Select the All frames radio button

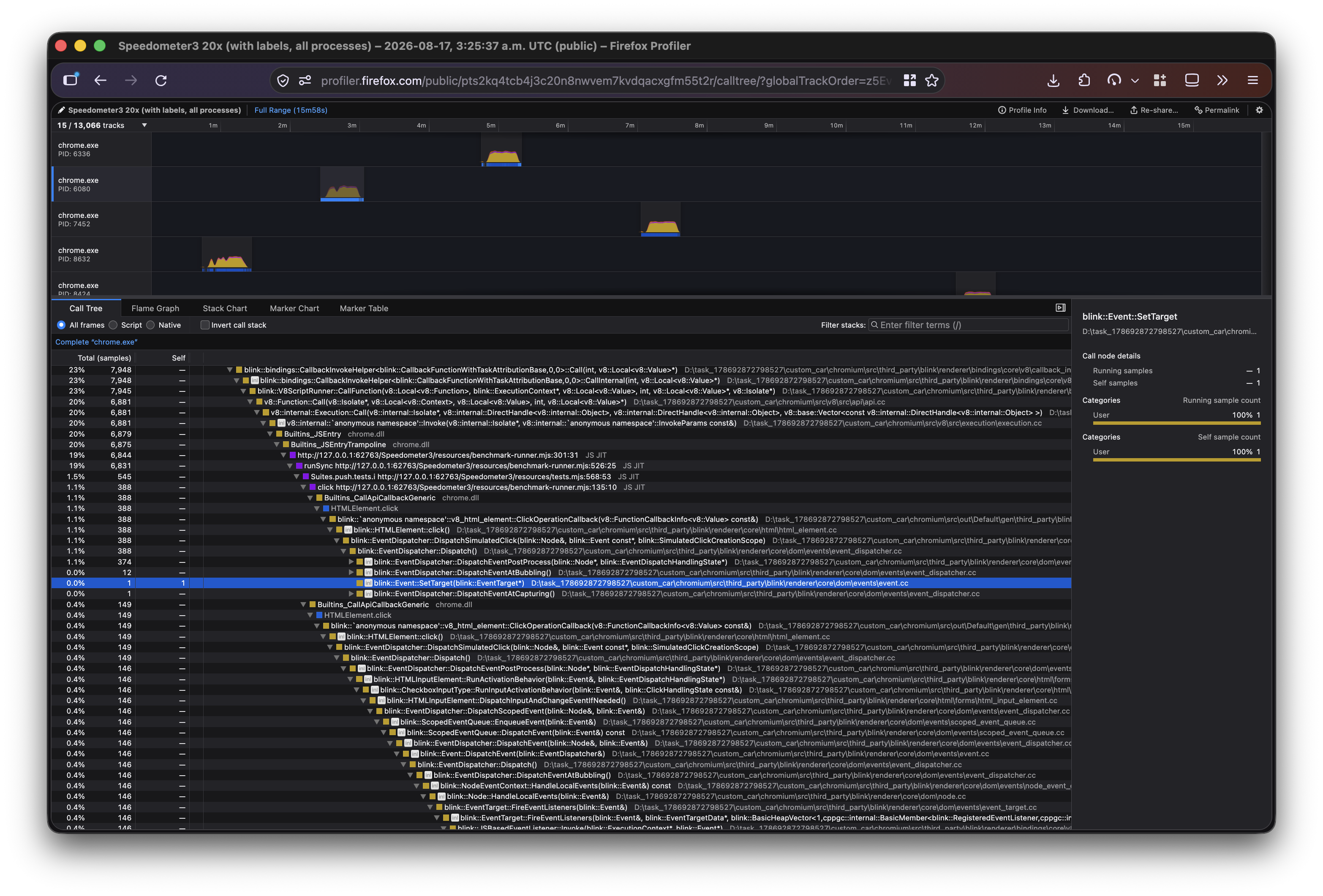point(62,325)
